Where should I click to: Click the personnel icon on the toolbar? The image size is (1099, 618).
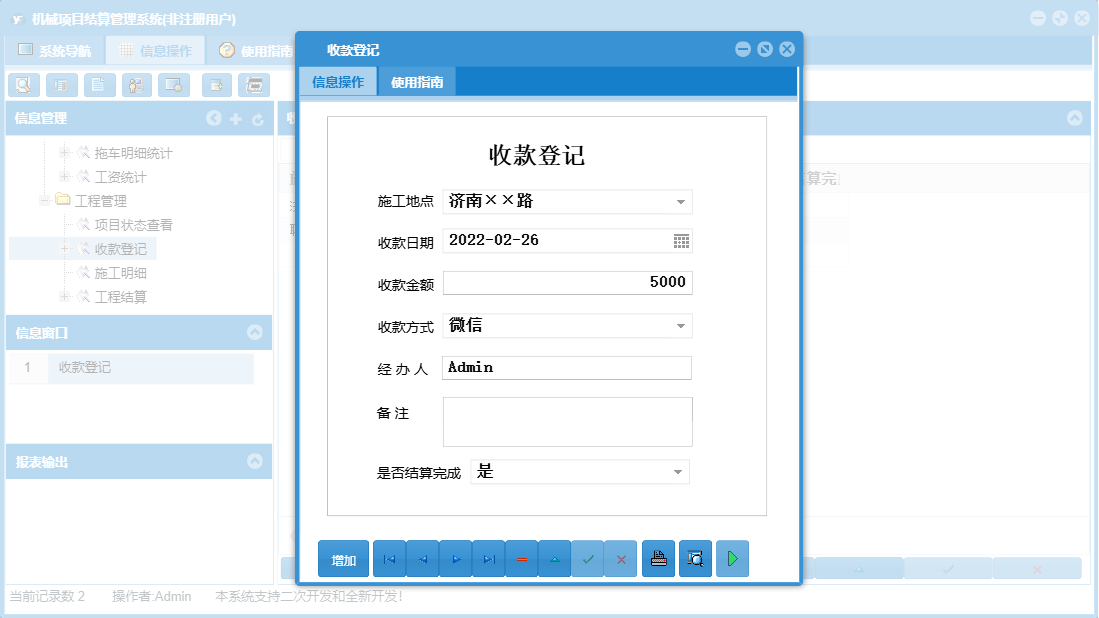click(x=135, y=85)
